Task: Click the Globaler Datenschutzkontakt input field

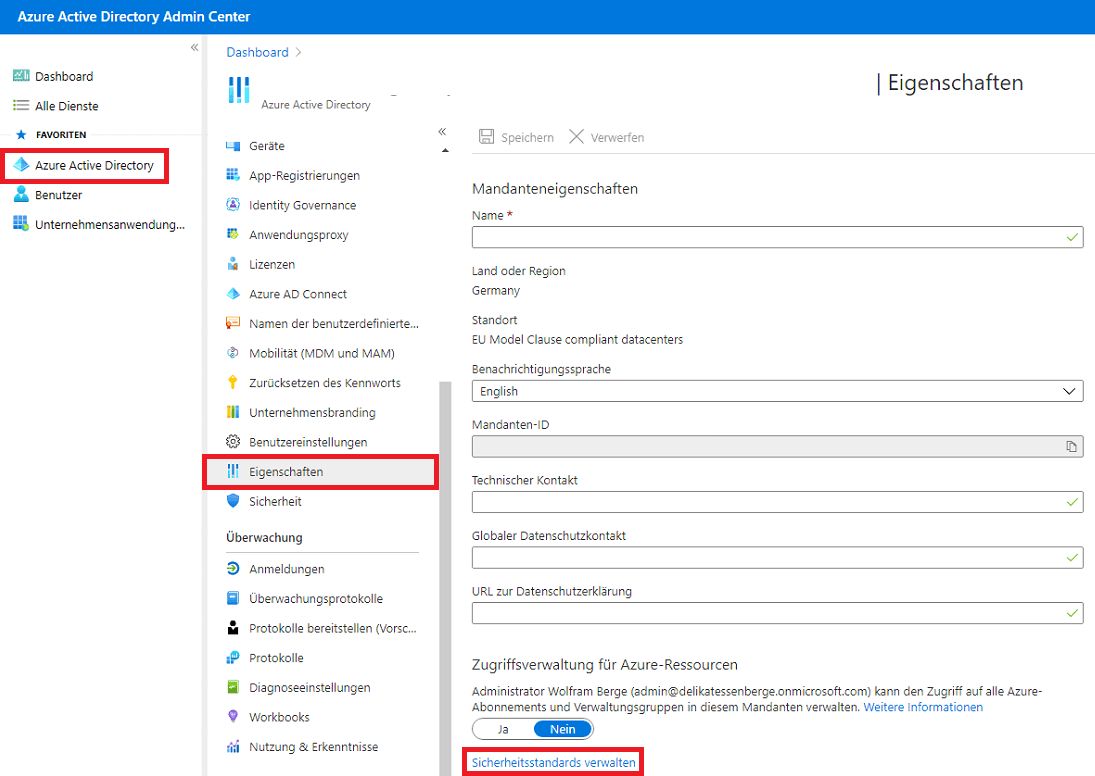Action: [x=777, y=557]
